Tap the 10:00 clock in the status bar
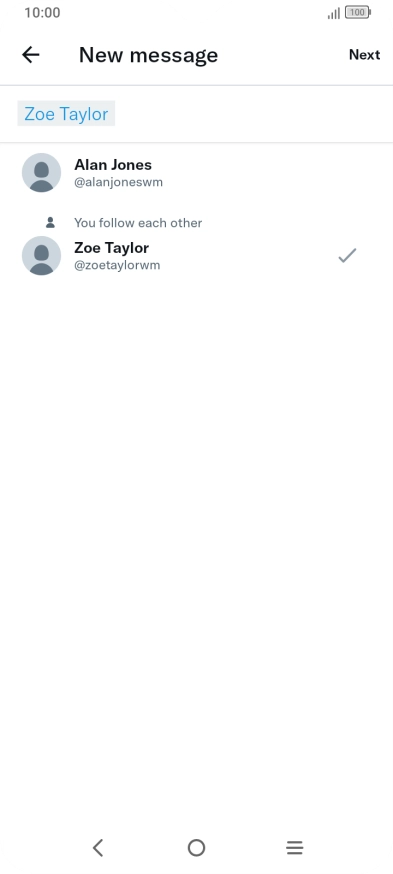Image resolution: width=393 pixels, height=874 pixels. (42, 13)
